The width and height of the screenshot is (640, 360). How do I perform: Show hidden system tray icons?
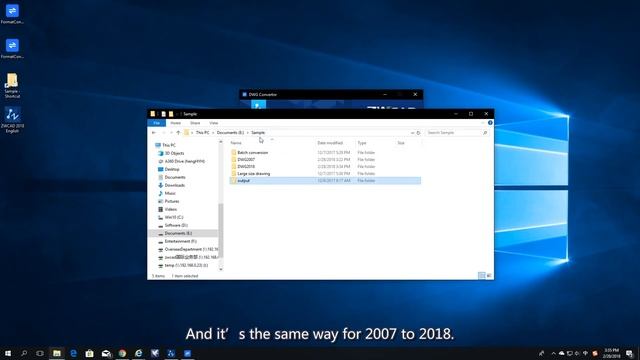click(x=553, y=353)
